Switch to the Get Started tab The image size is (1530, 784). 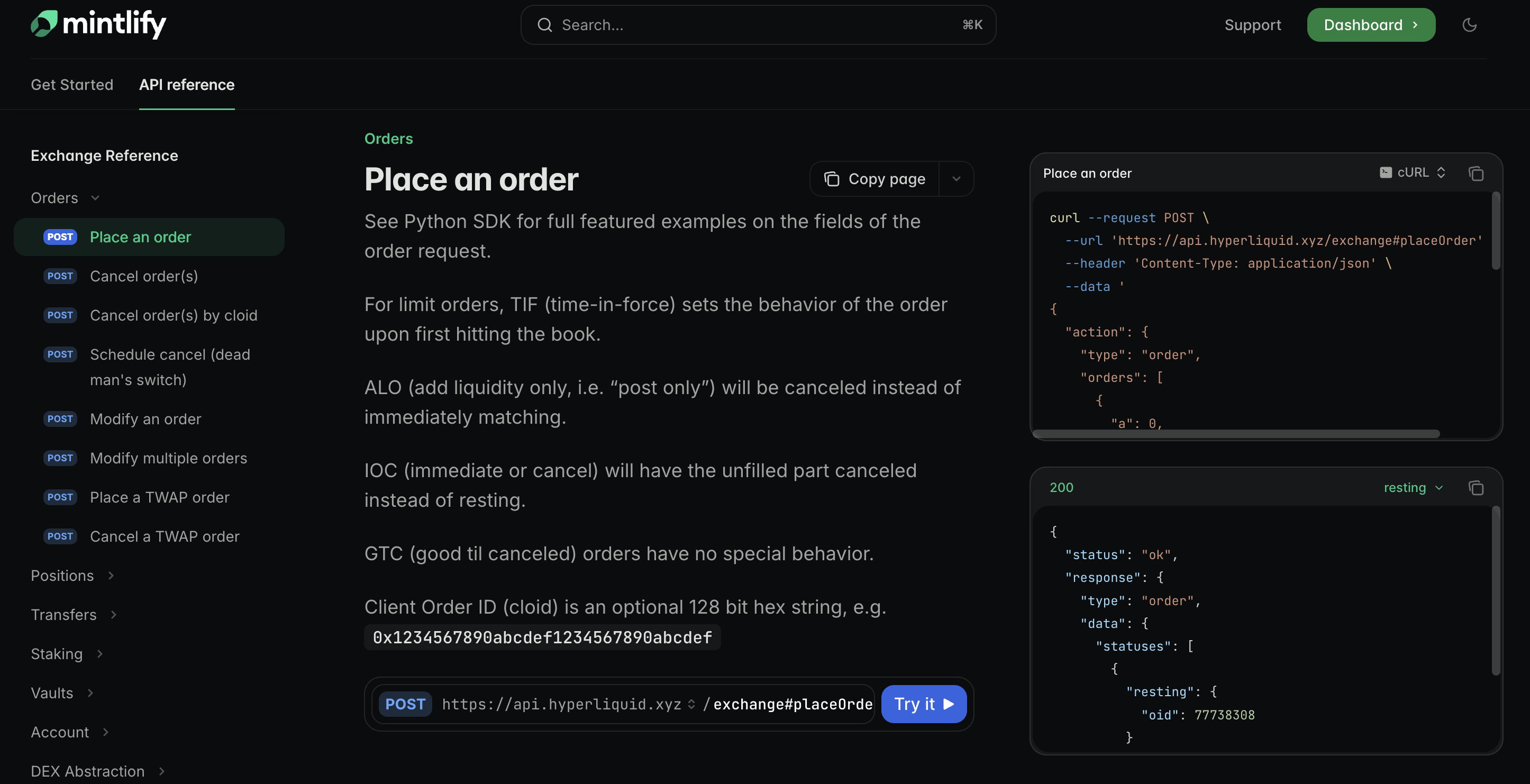click(x=72, y=85)
